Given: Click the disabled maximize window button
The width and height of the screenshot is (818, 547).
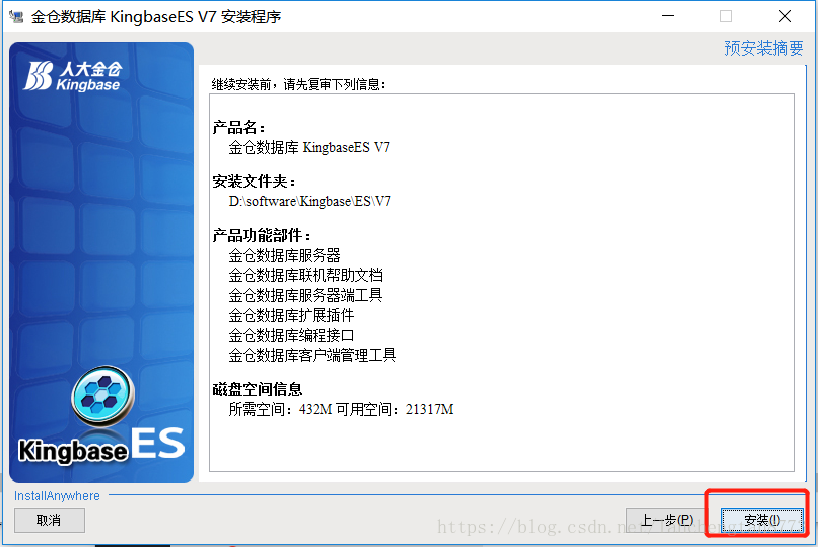Looking at the screenshot, I should [726, 16].
